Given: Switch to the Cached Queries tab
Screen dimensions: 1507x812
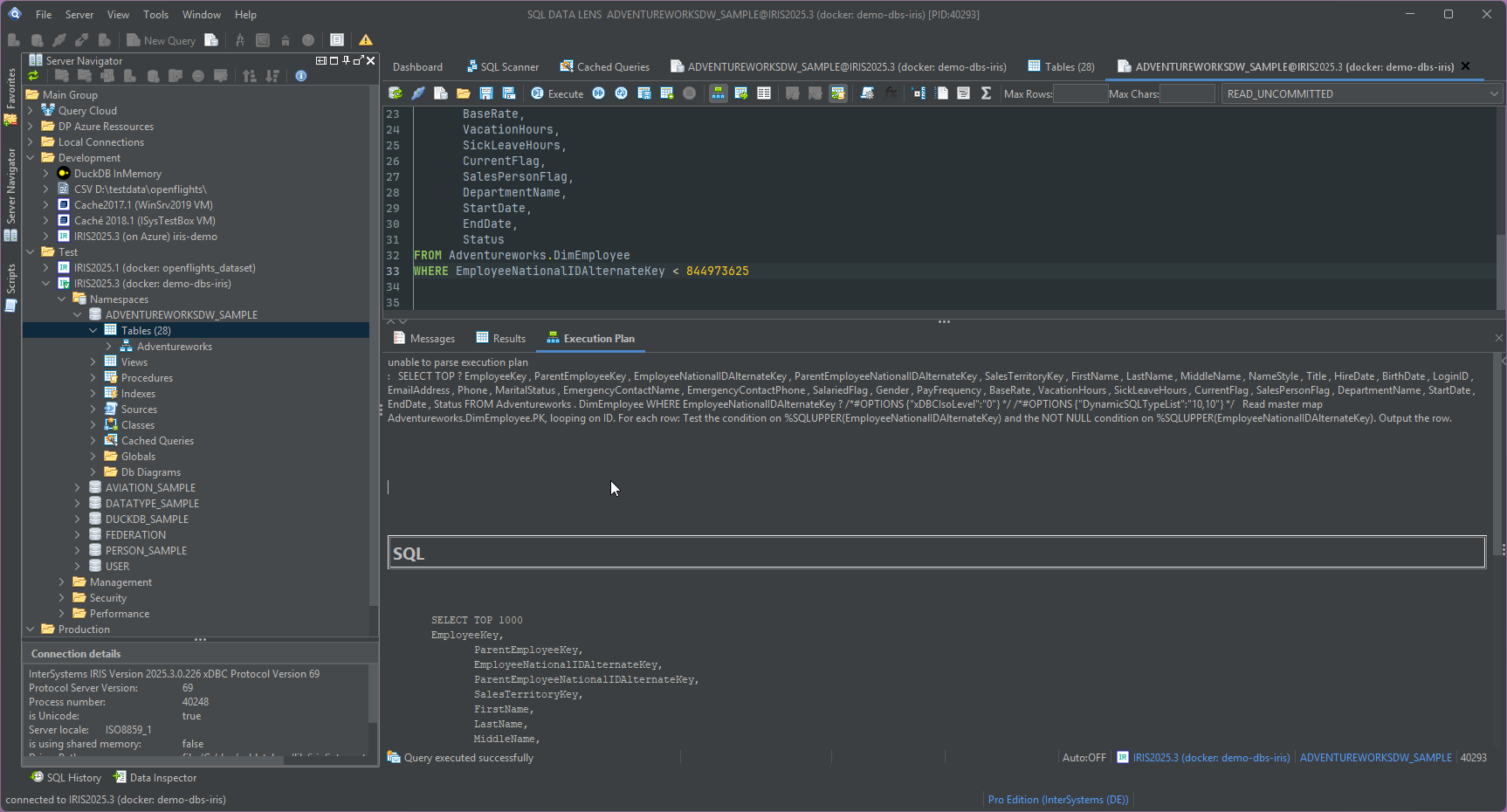Looking at the screenshot, I should tap(604, 66).
